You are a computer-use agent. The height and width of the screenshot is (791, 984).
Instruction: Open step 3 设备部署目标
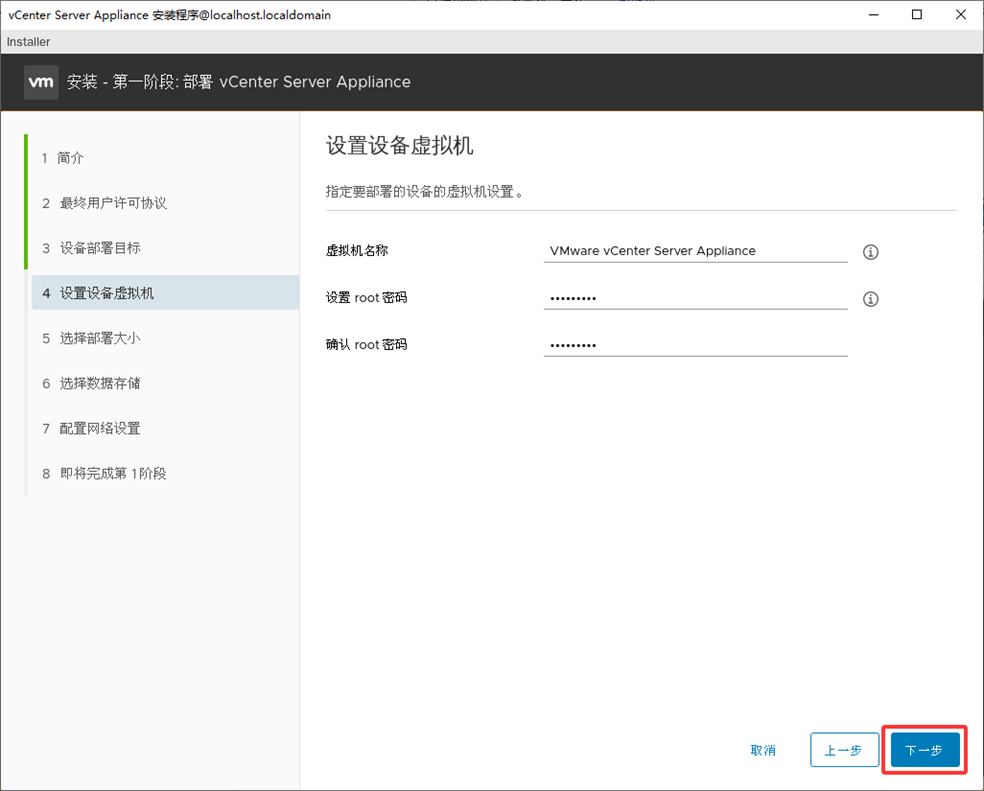tap(99, 248)
